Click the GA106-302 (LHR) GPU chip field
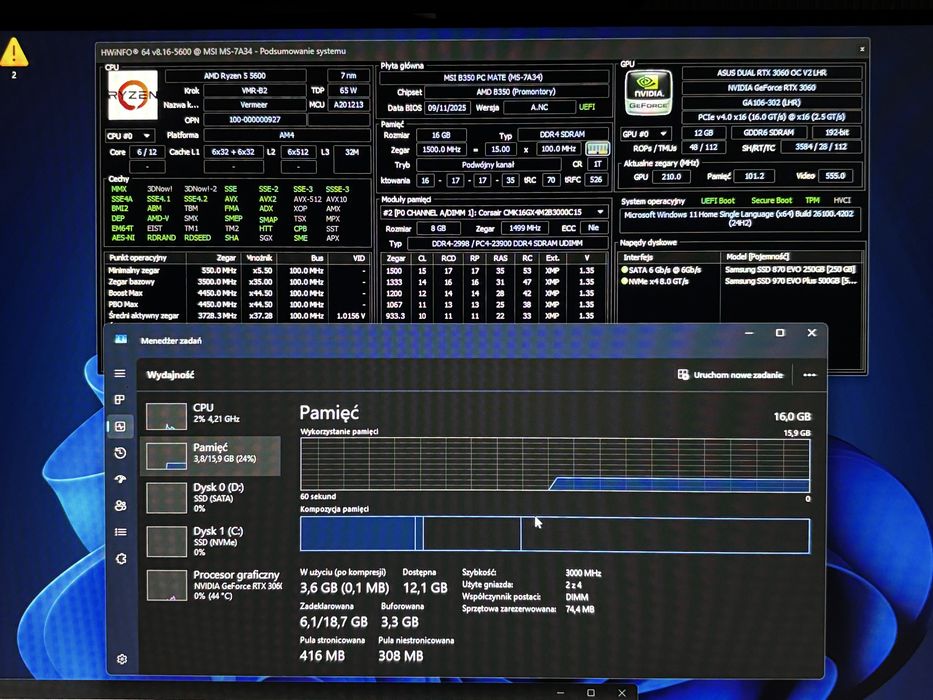This screenshot has height=700, width=933. coord(771,102)
